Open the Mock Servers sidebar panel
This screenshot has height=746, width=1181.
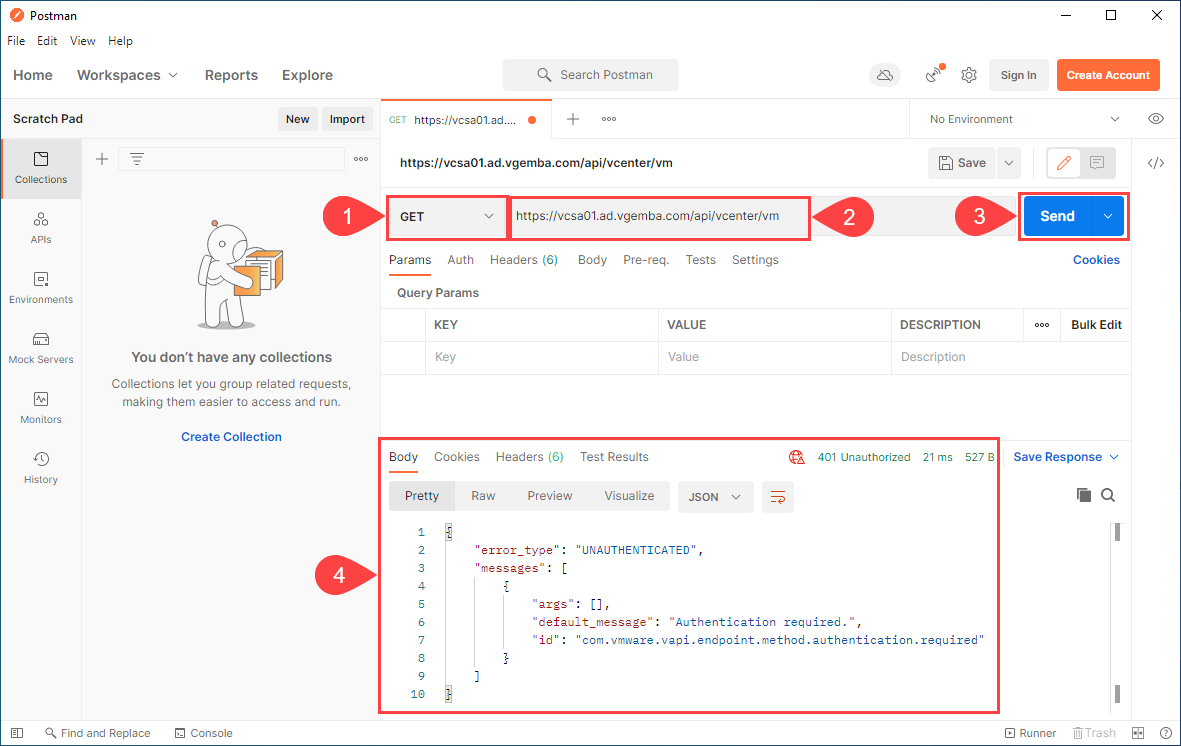click(41, 348)
